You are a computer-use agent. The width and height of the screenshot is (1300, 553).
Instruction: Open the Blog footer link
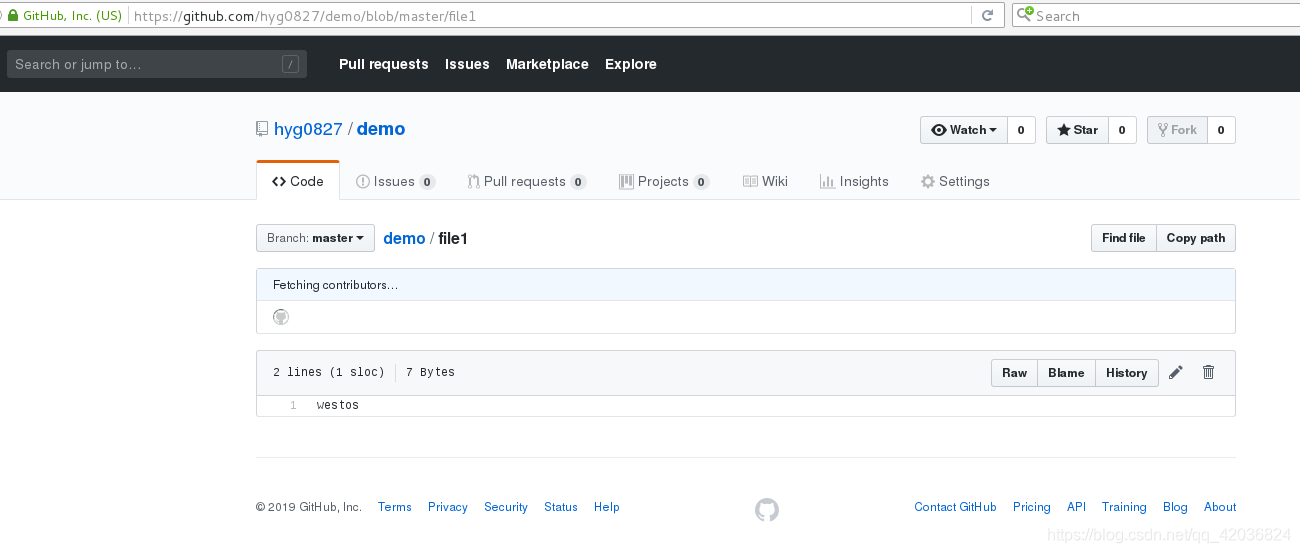point(1175,507)
